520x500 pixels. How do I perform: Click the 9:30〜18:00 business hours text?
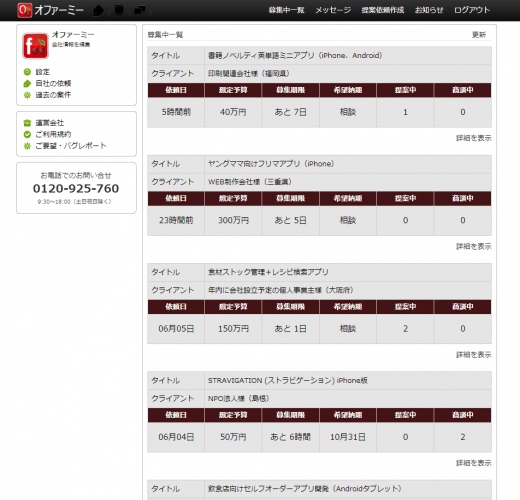point(74,202)
